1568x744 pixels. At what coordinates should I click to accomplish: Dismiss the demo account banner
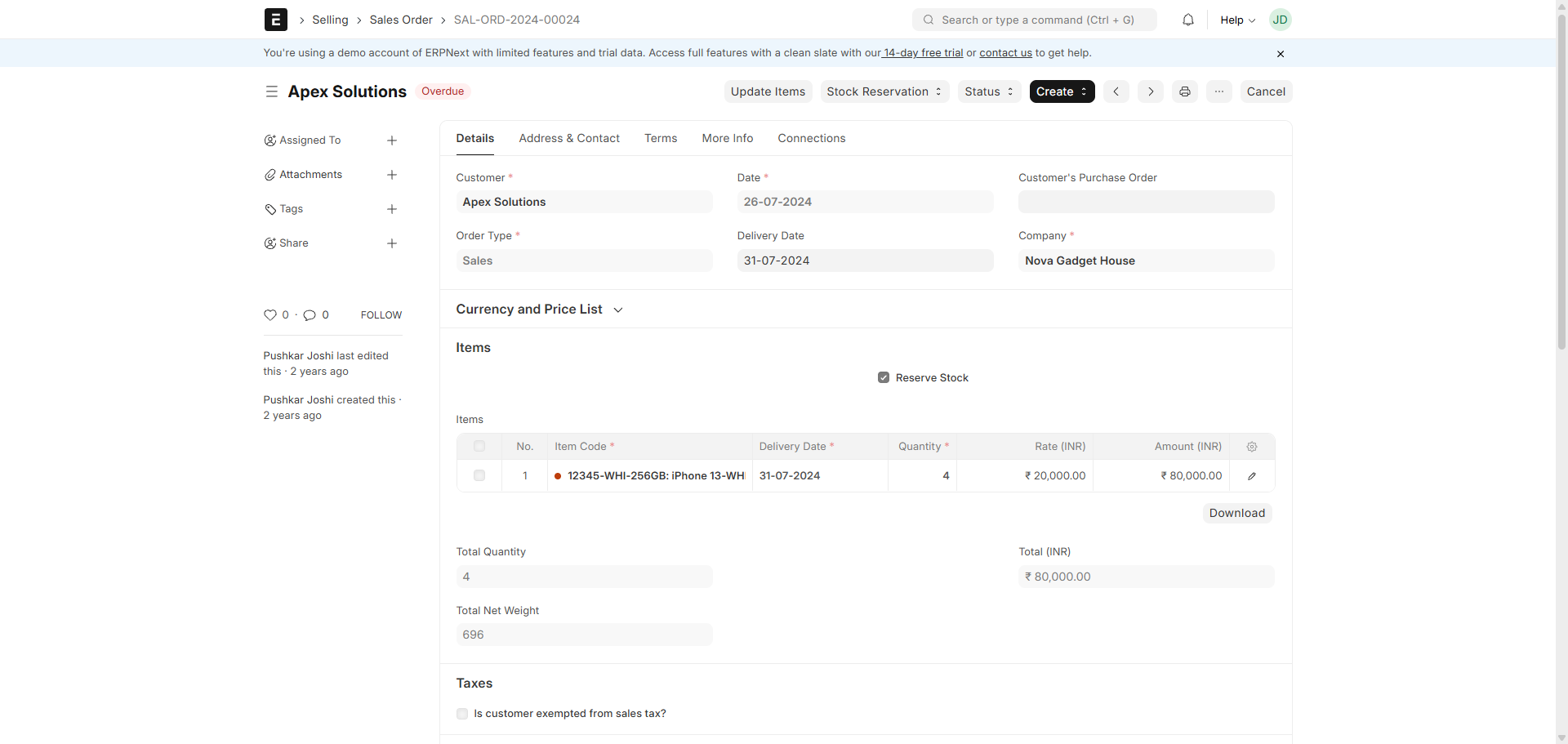pyautogui.click(x=1280, y=54)
